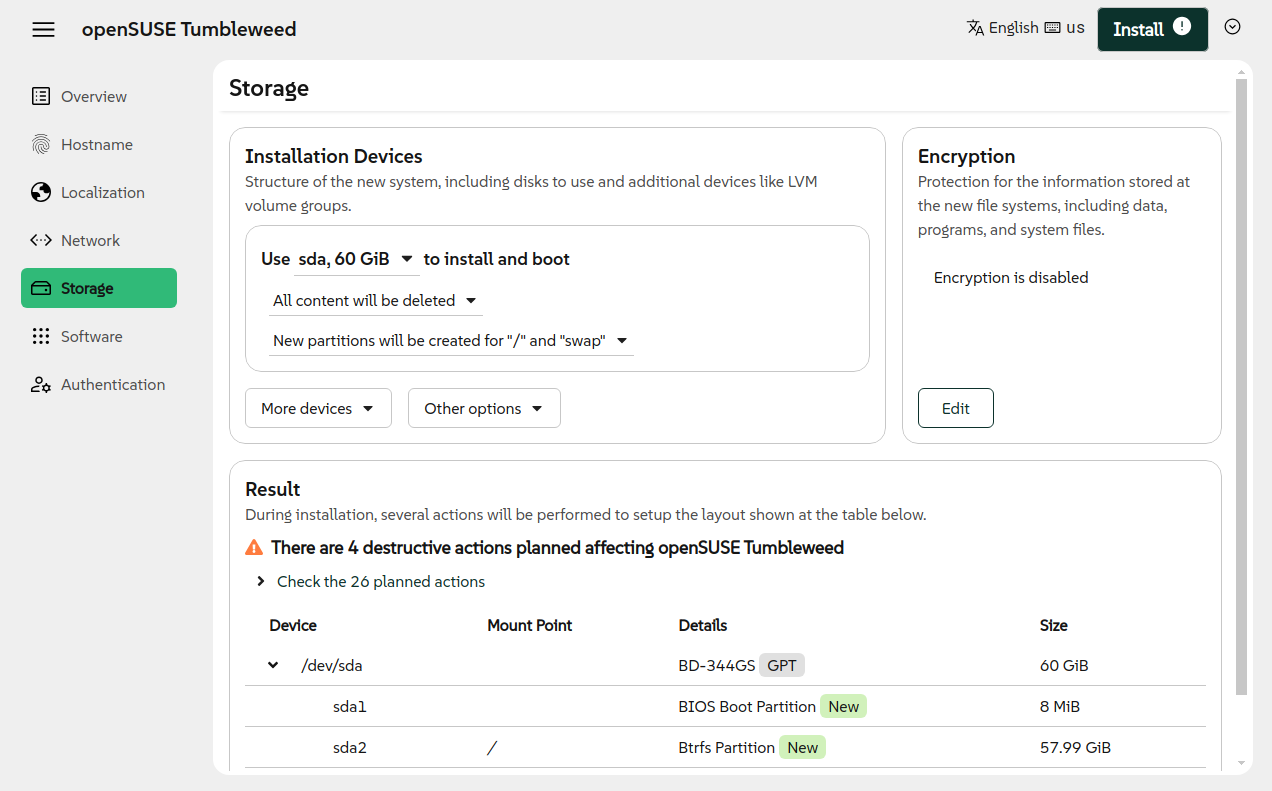Click the Device column header
This screenshot has height=791, width=1272.
coord(293,625)
